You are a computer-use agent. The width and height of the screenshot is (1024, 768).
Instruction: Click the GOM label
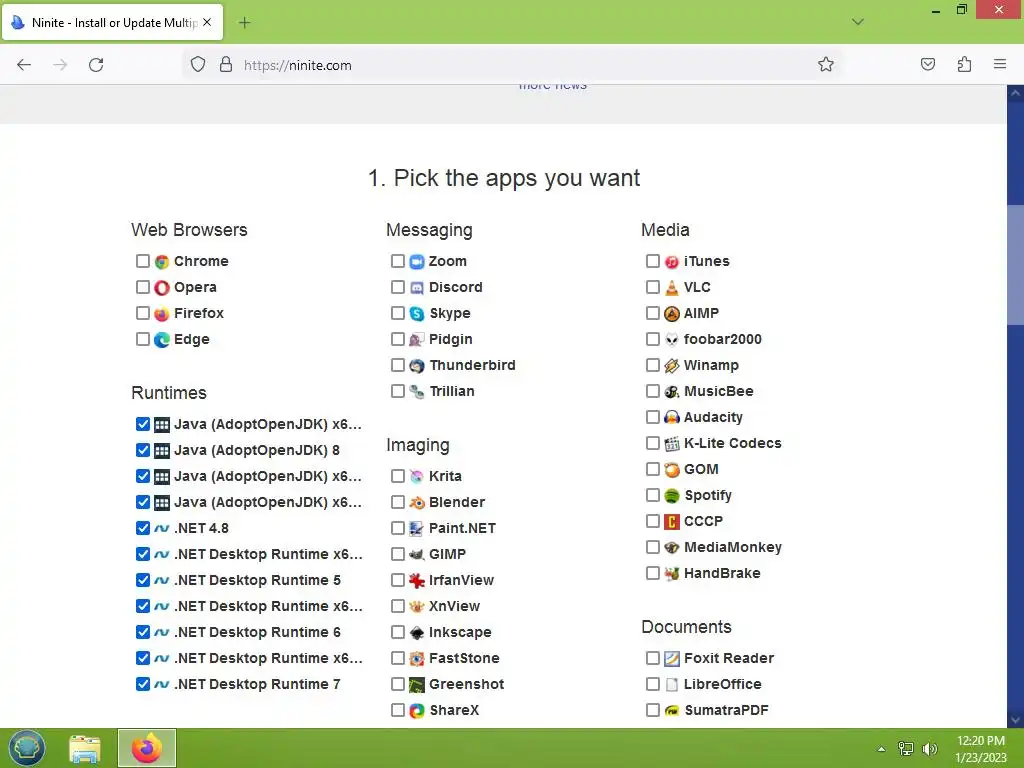coord(701,470)
